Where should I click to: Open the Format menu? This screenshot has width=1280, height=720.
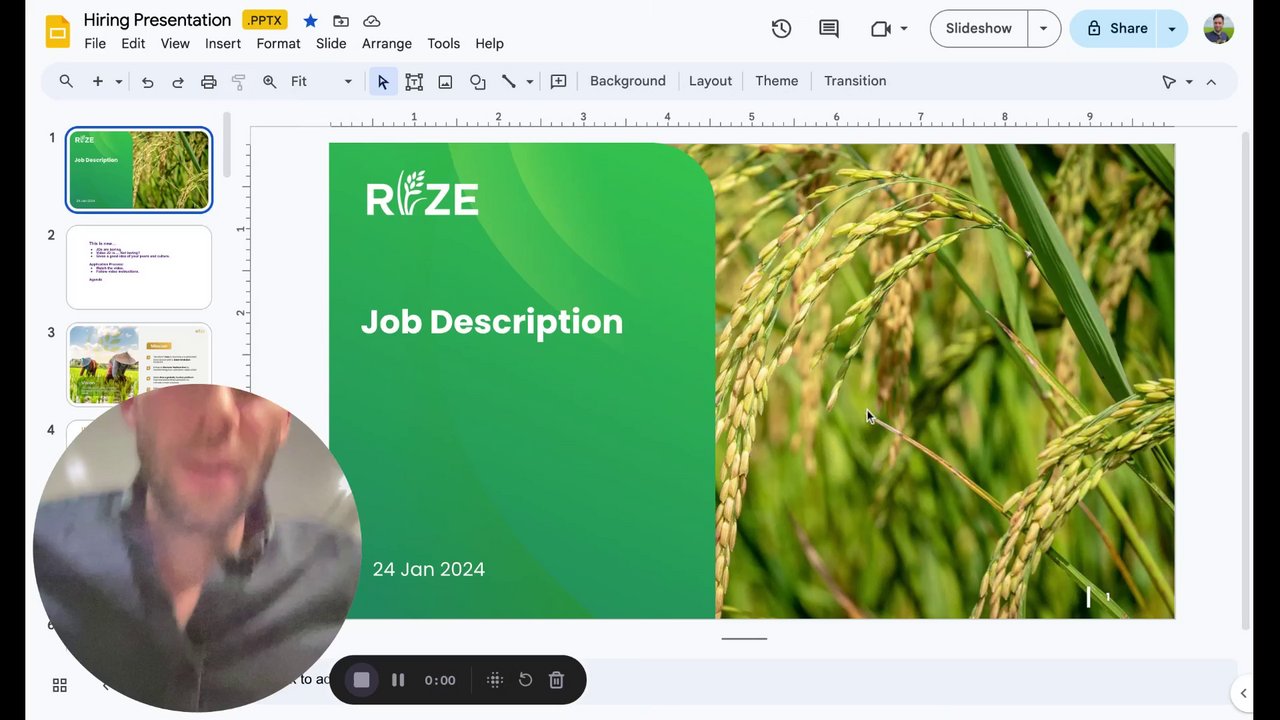pos(278,44)
